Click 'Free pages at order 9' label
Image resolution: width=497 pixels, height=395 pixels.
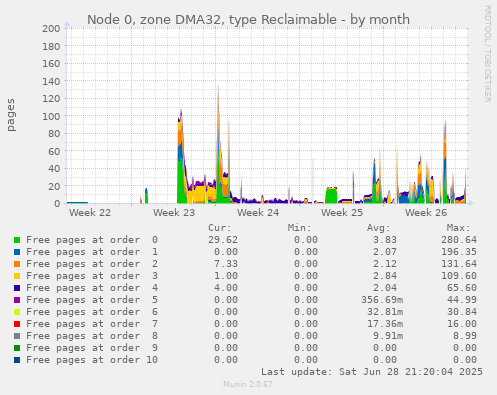pyautogui.click(x=92, y=348)
